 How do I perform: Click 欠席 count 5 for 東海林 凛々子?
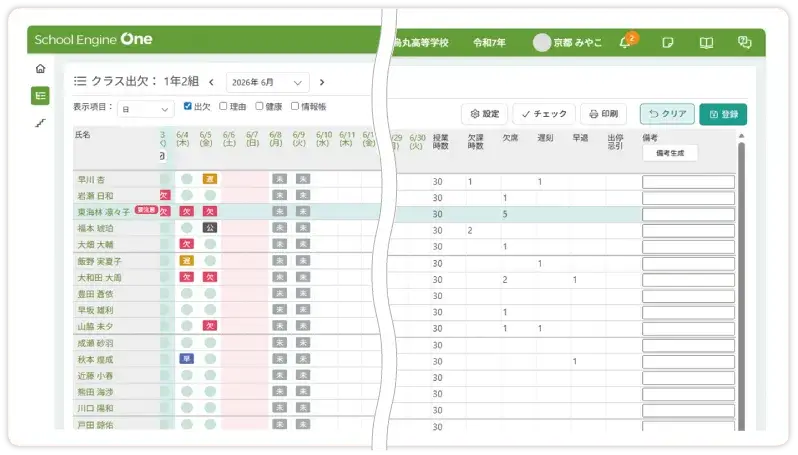[505, 214]
